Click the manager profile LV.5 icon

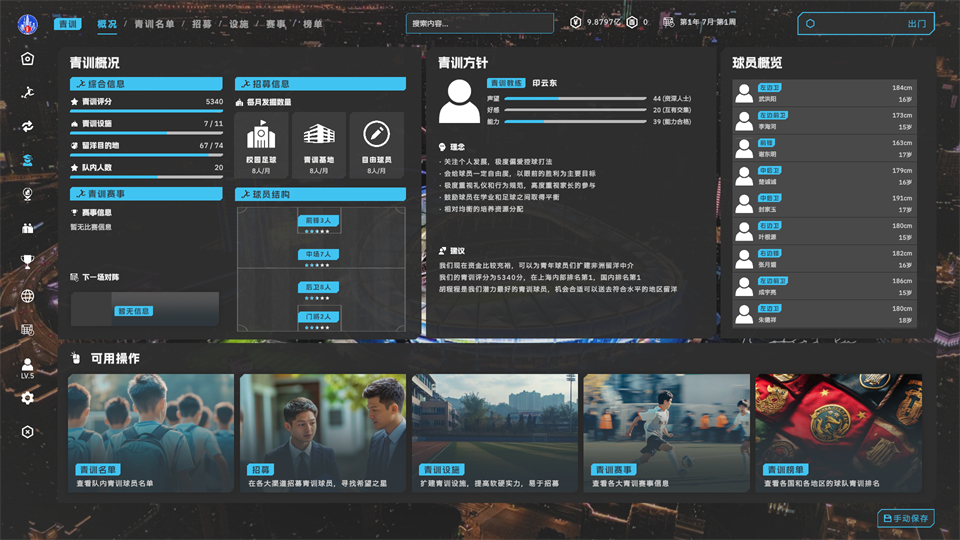[x=27, y=367]
